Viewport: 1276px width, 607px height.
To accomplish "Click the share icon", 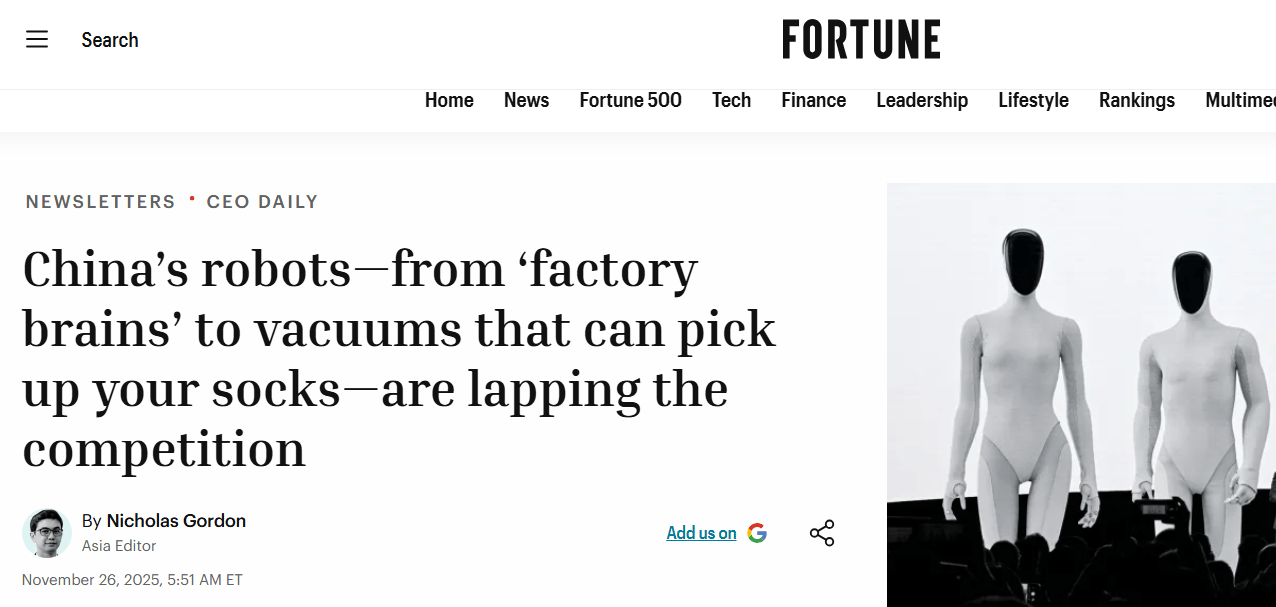I will tap(822, 533).
